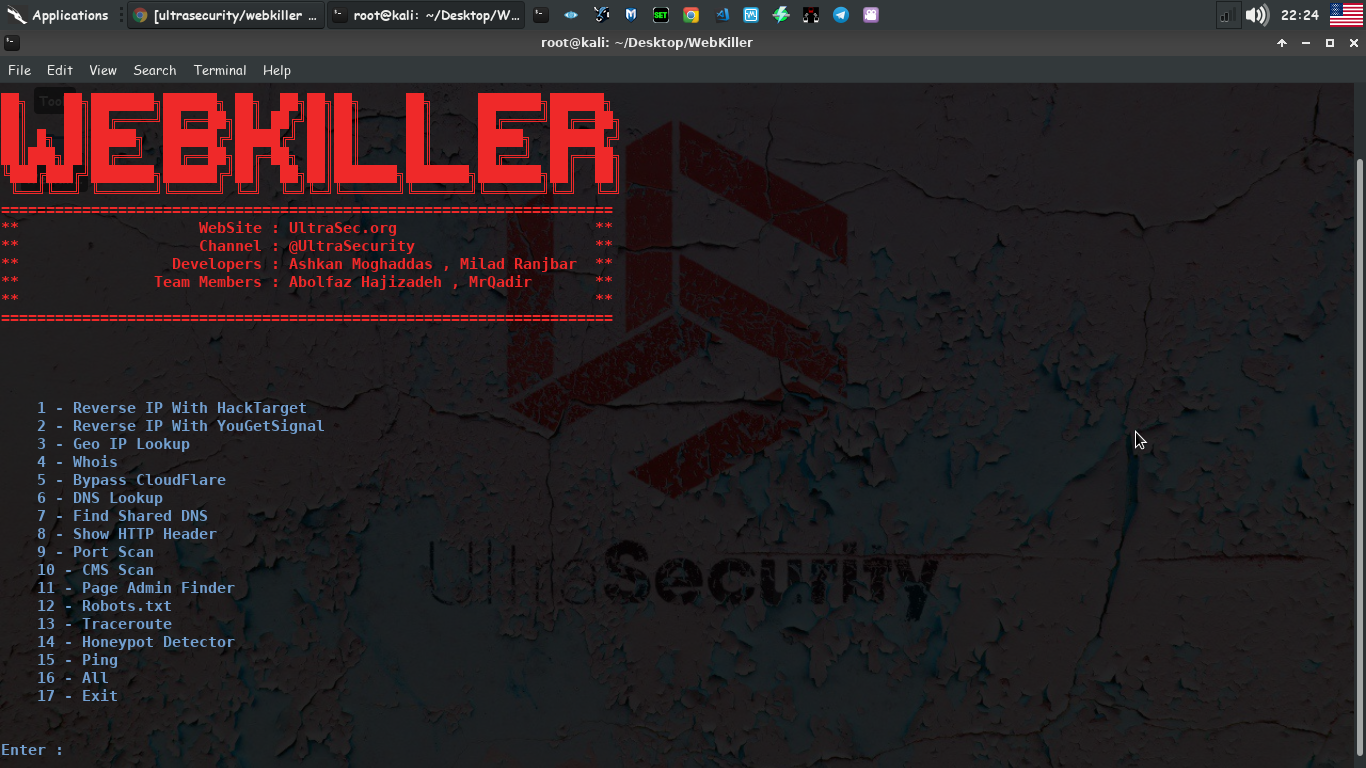Viewport: 1366px width, 768px height.
Task: Click the option '4 - Whois'
Action: click(77, 462)
